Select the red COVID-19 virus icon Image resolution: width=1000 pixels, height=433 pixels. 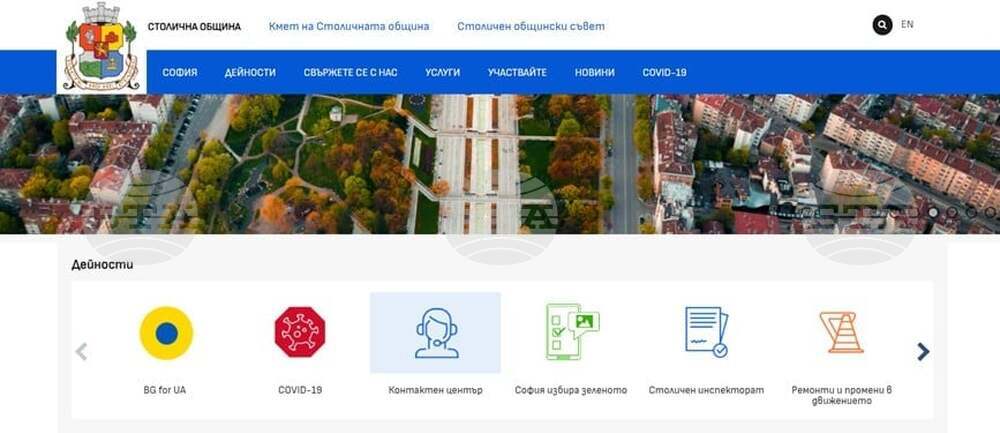300,333
